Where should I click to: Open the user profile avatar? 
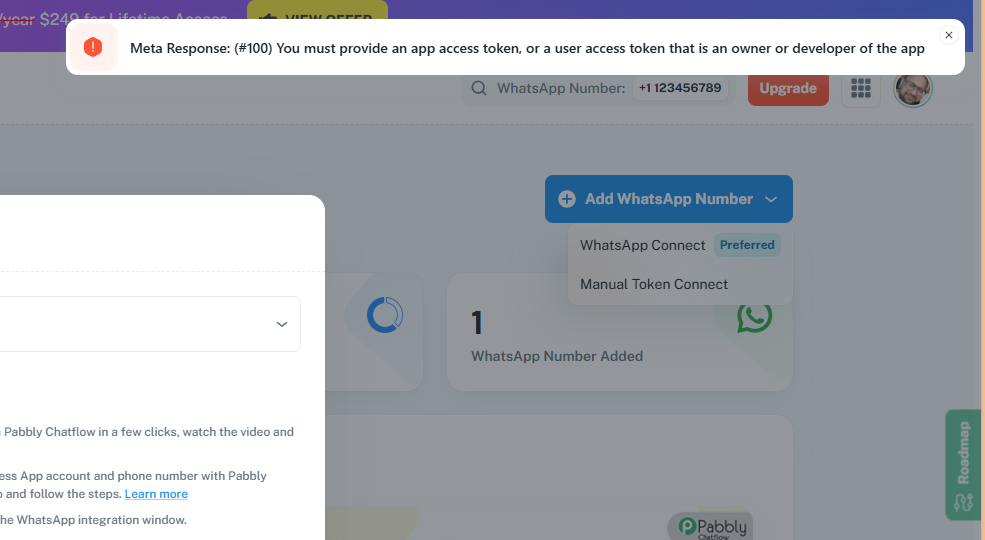[x=913, y=89]
